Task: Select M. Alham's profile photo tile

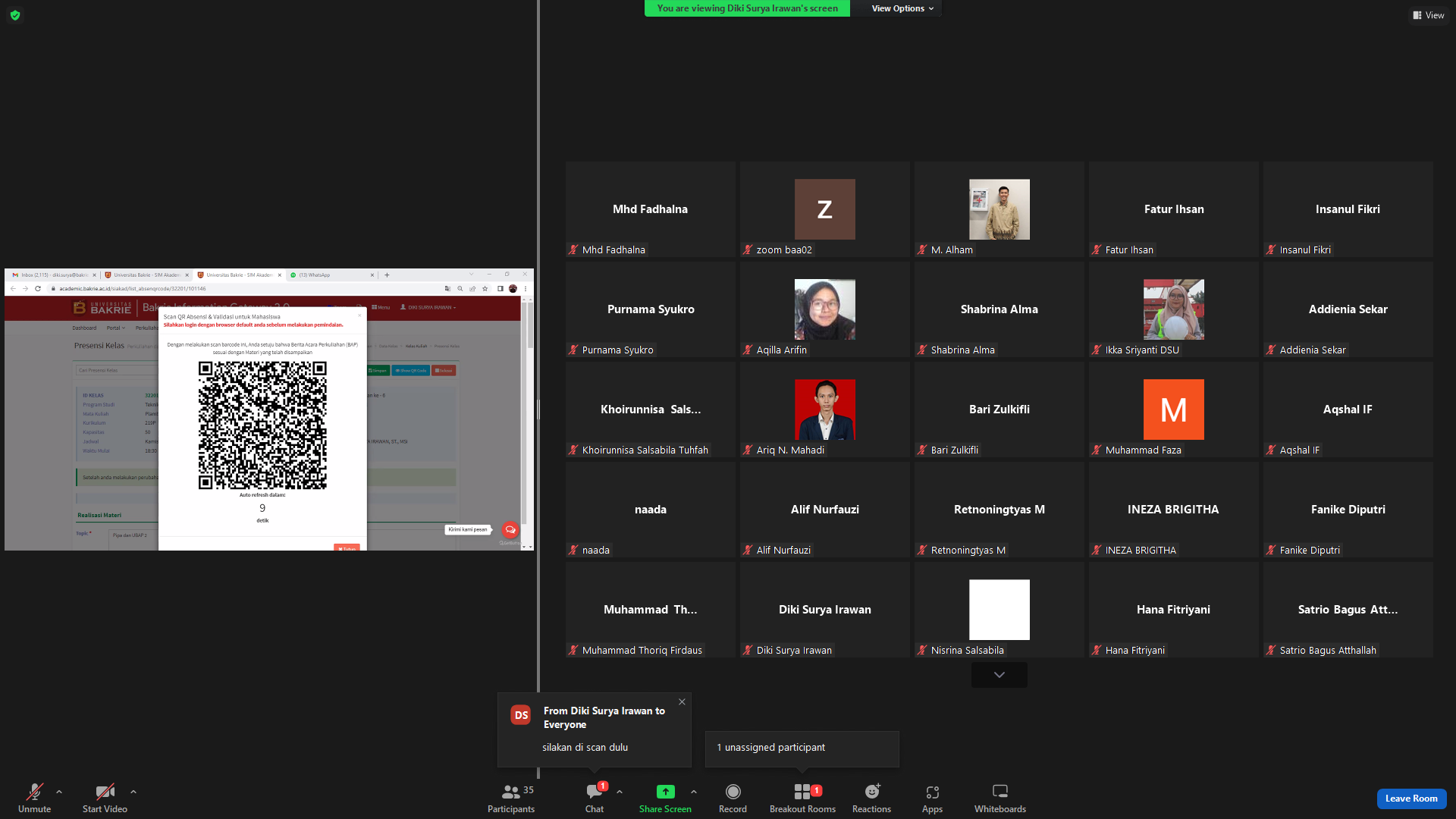Action: point(999,209)
